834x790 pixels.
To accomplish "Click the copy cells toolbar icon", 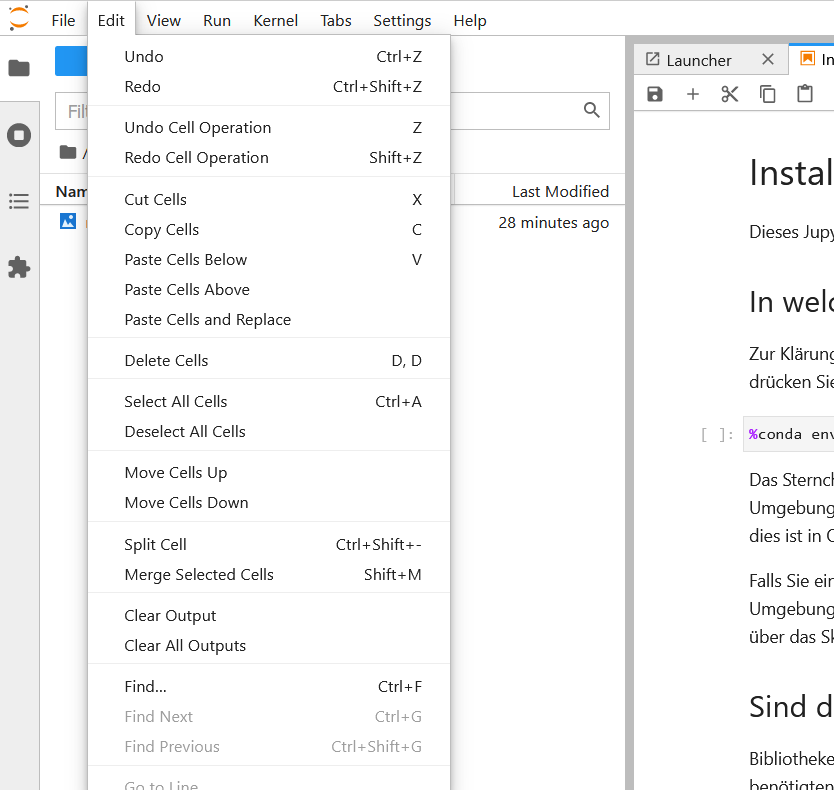I will [x=767, y=94].
